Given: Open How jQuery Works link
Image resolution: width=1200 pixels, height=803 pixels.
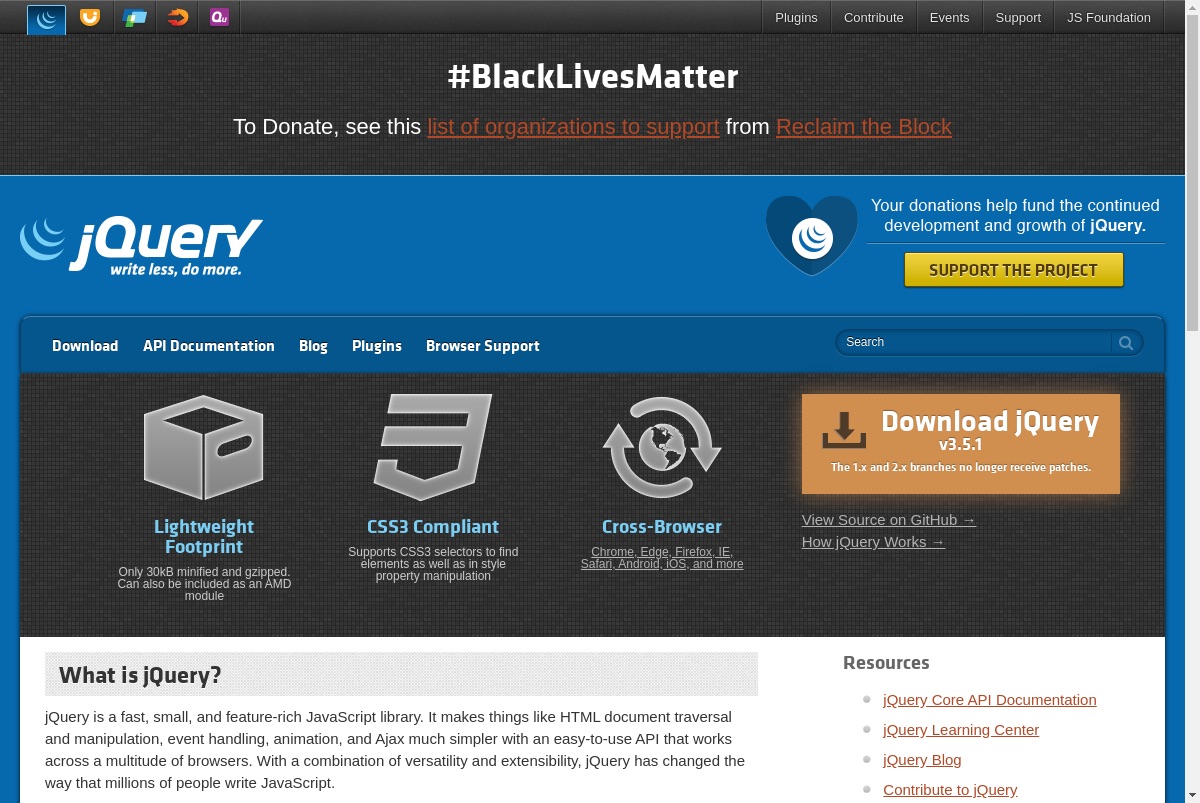Looking at the screenshot, I should pos(873,542).
